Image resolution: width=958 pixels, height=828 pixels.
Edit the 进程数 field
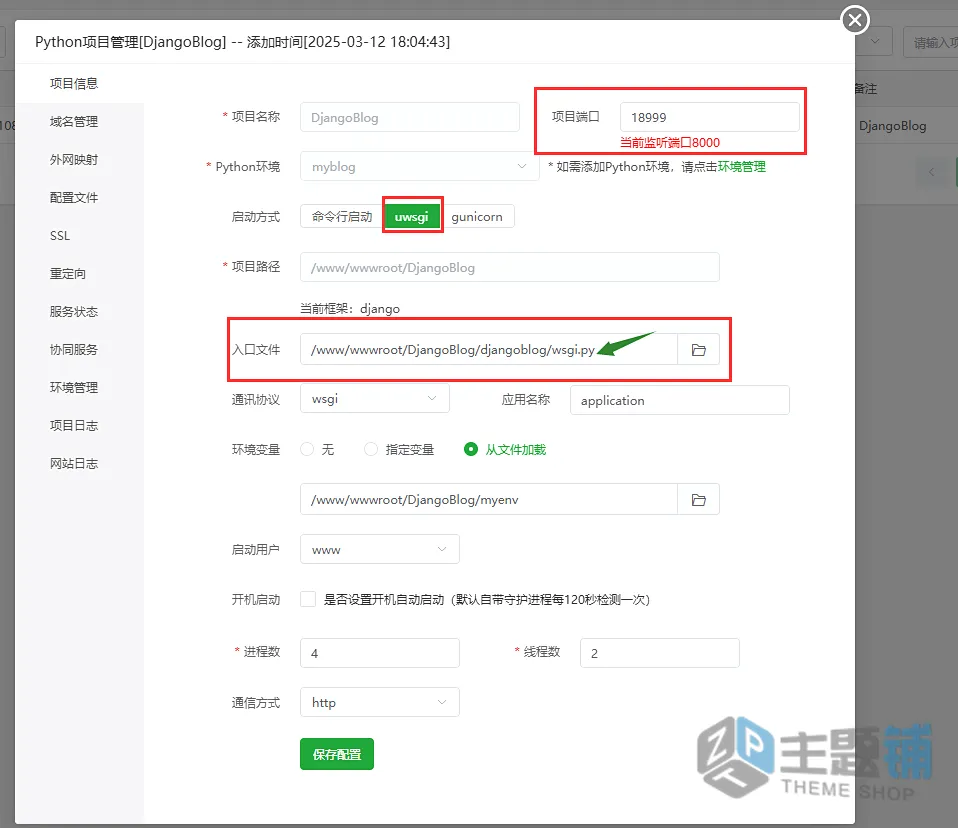tap(379, 653)
